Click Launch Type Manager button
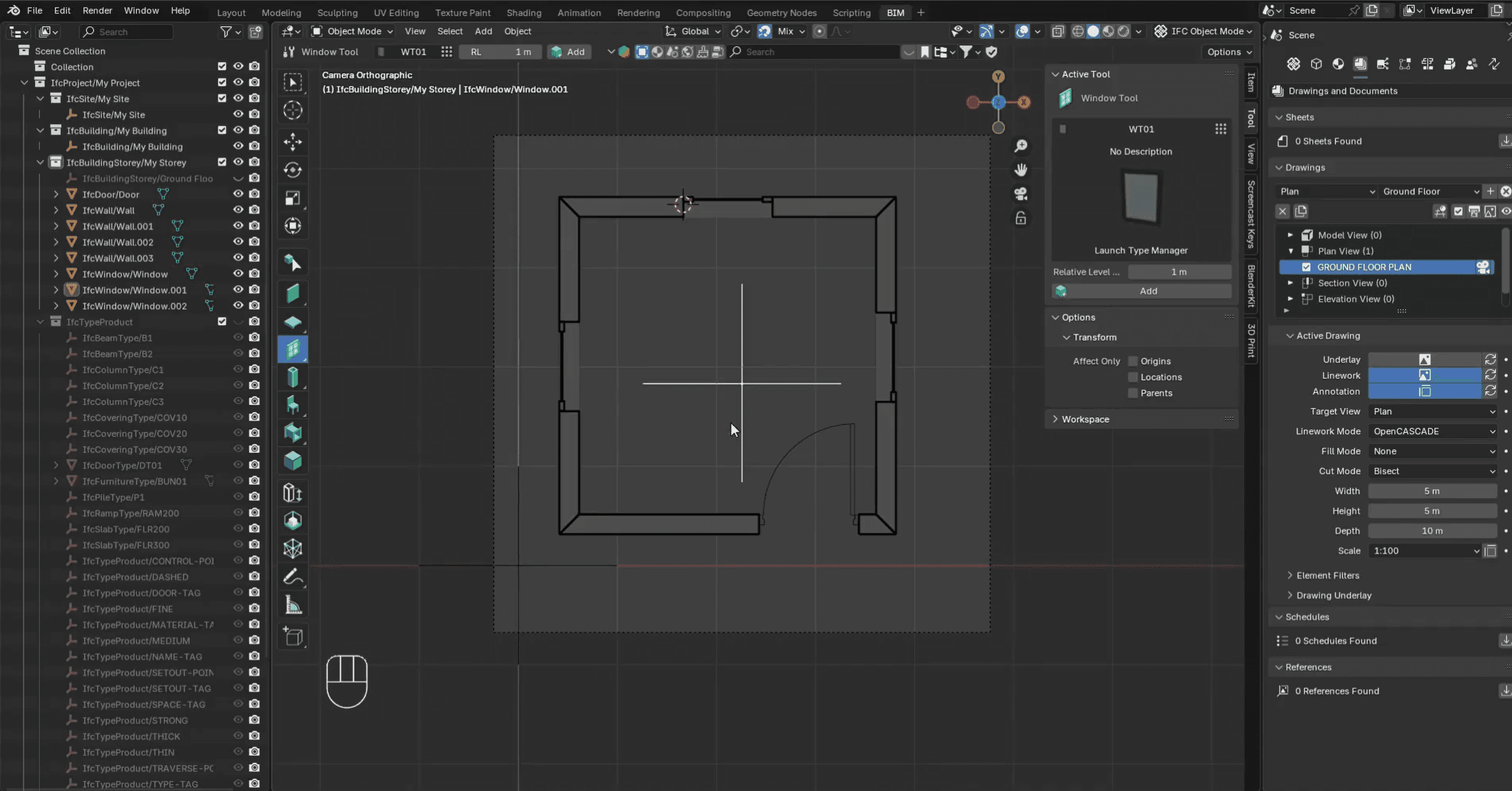The width and height of the screenshot is (1512, 791). [1140, 251]
